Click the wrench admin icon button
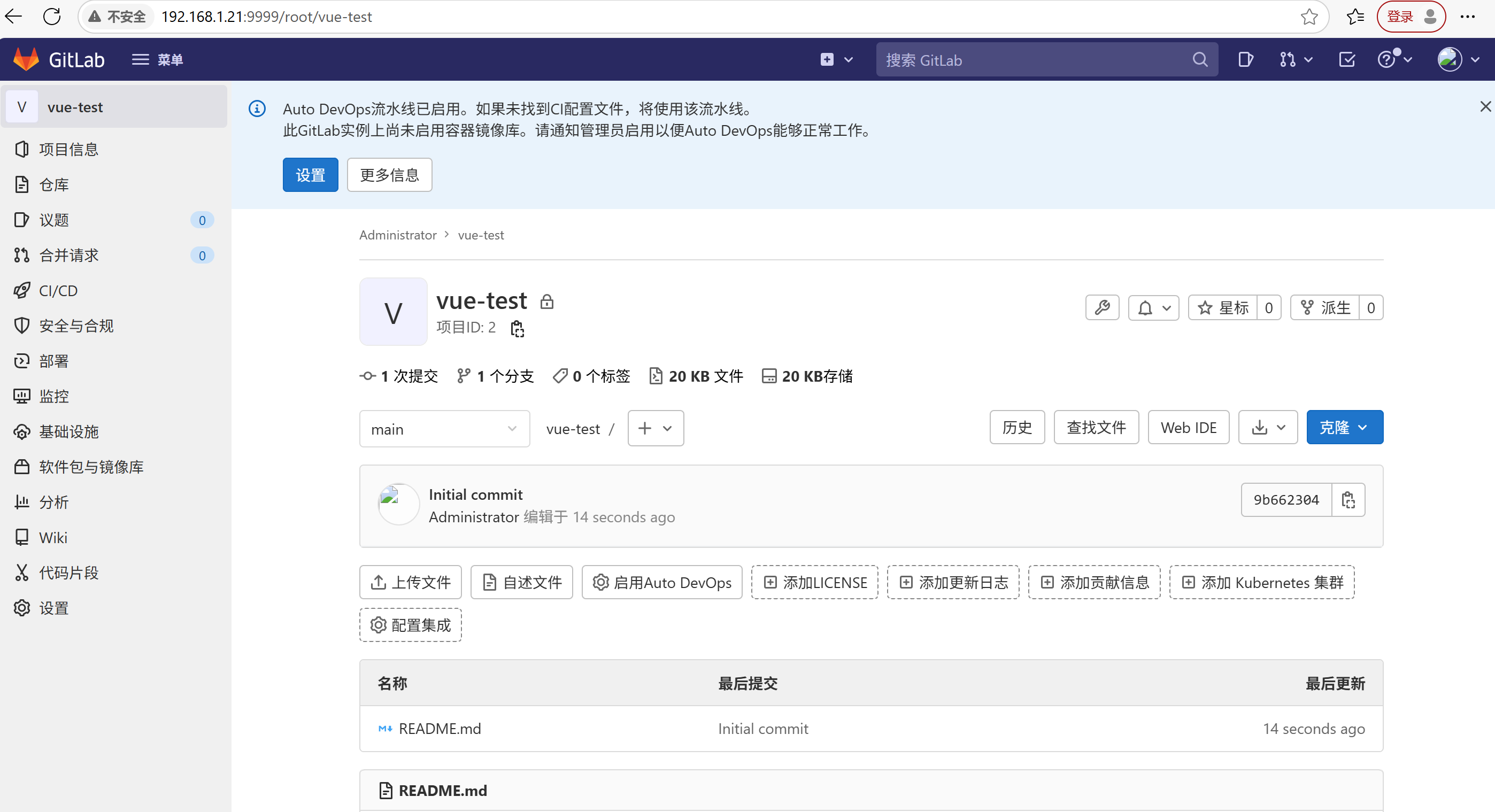This screenshot has width=1495, height=812. click(x=1102, y=307)
